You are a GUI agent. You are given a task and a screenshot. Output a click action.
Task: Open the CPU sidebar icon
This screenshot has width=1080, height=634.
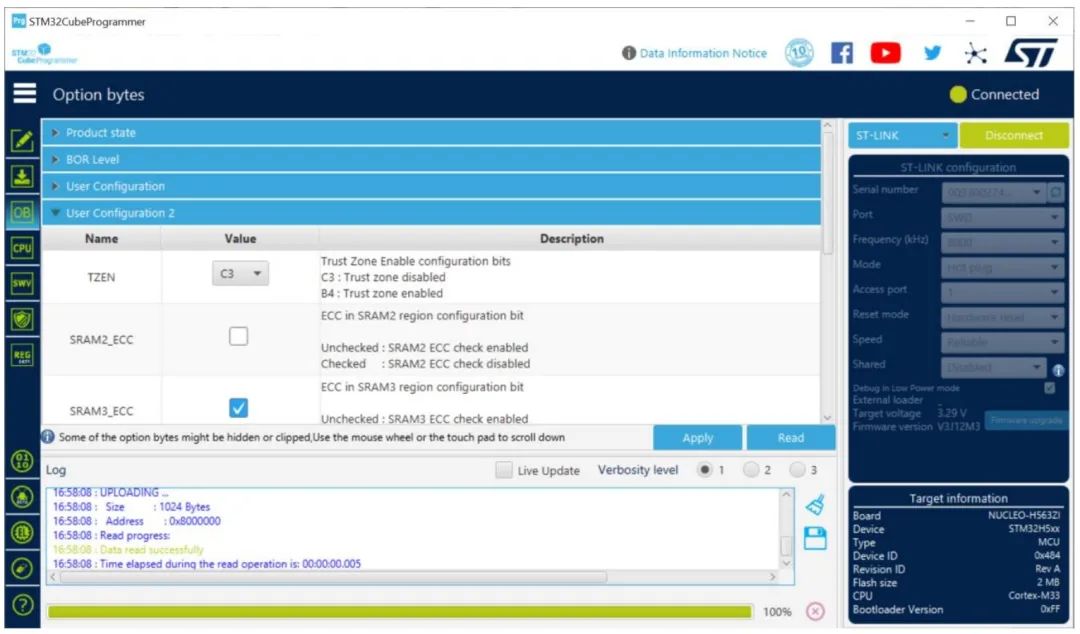coord(22,248)
